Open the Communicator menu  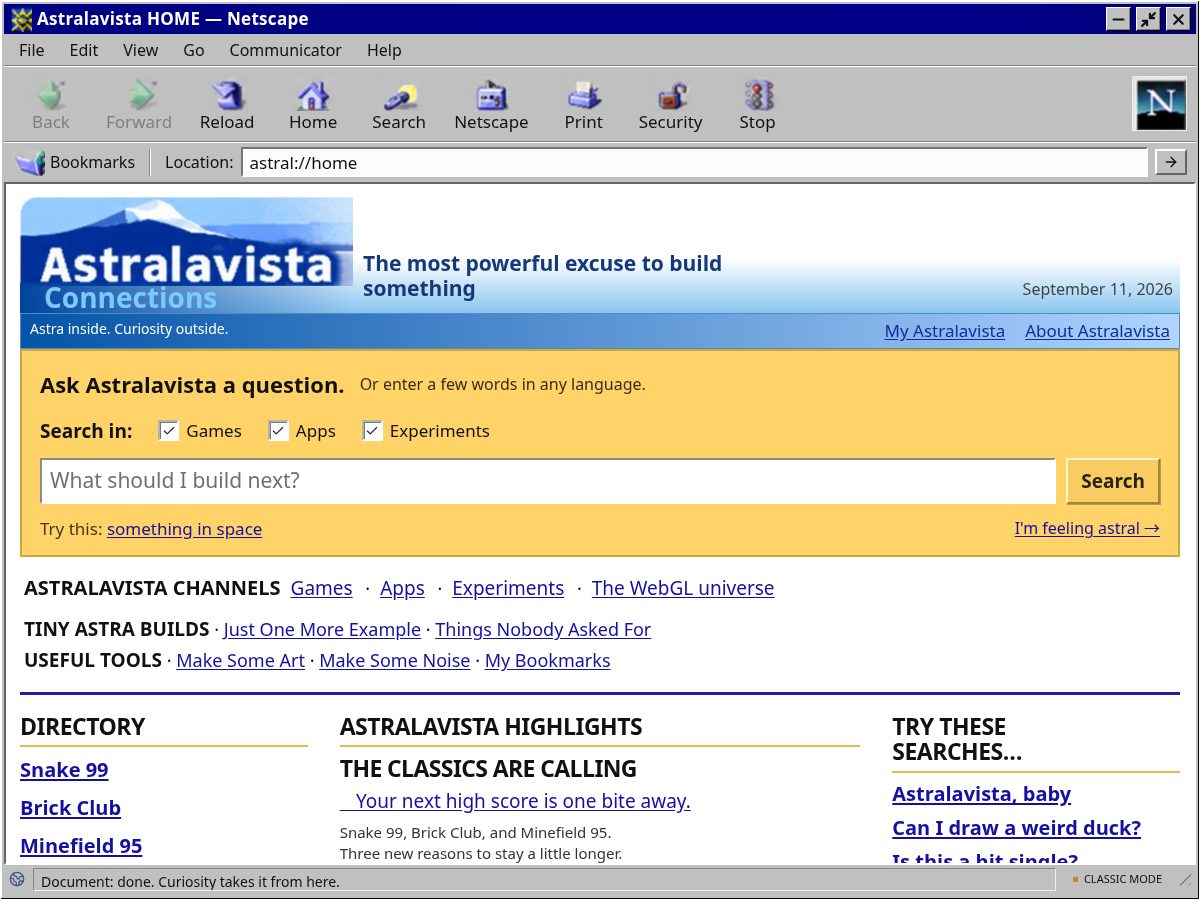pos(285,50)
